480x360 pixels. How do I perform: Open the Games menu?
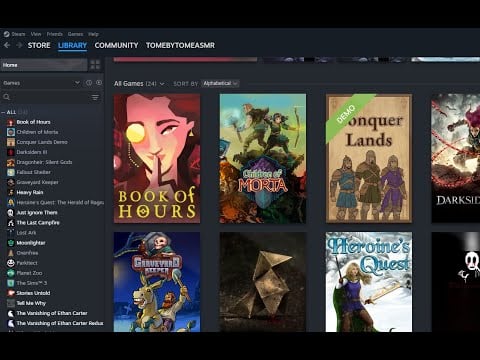pyautogui.click(x=75, y=34)
